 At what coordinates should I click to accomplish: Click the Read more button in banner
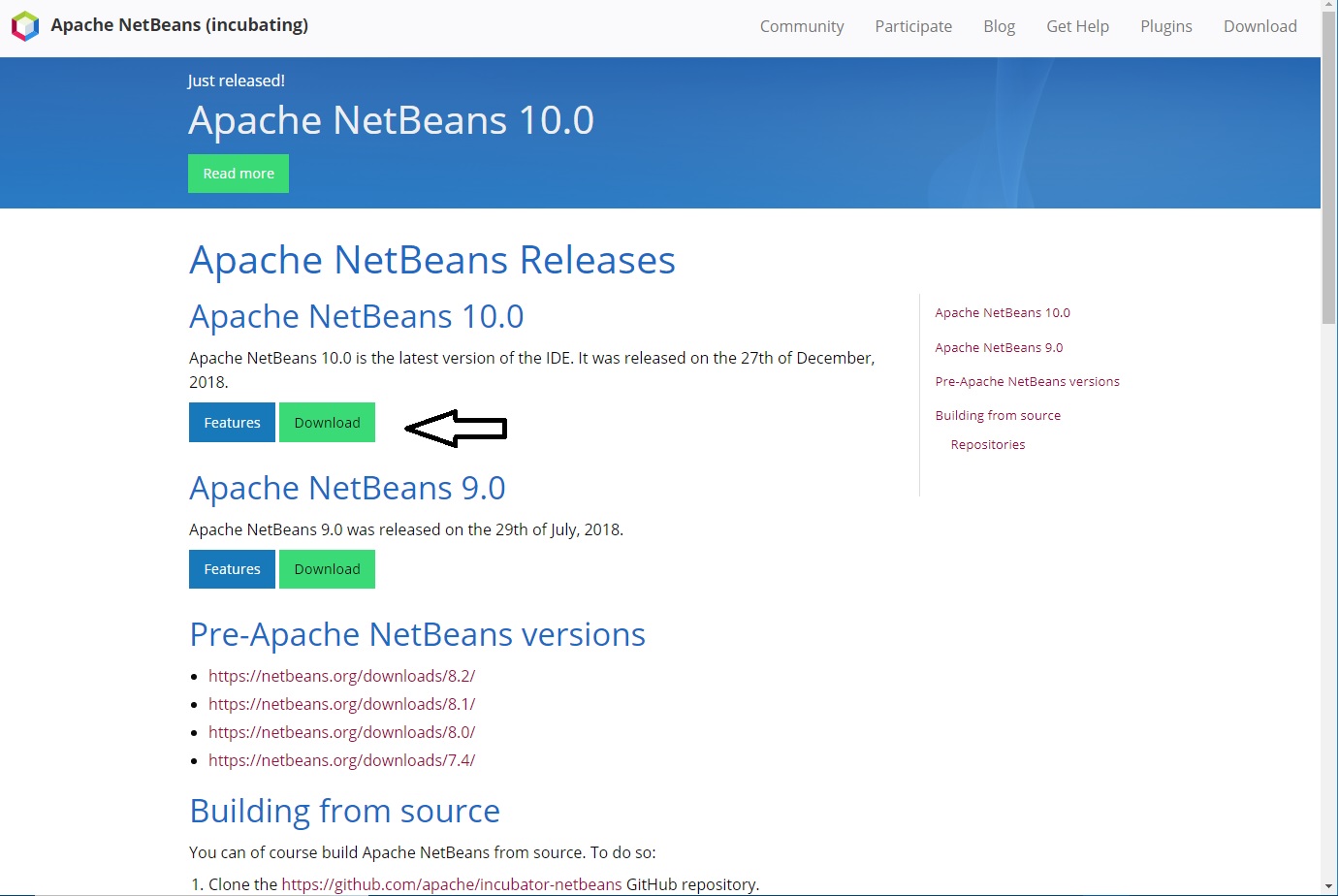pos(239,174)
